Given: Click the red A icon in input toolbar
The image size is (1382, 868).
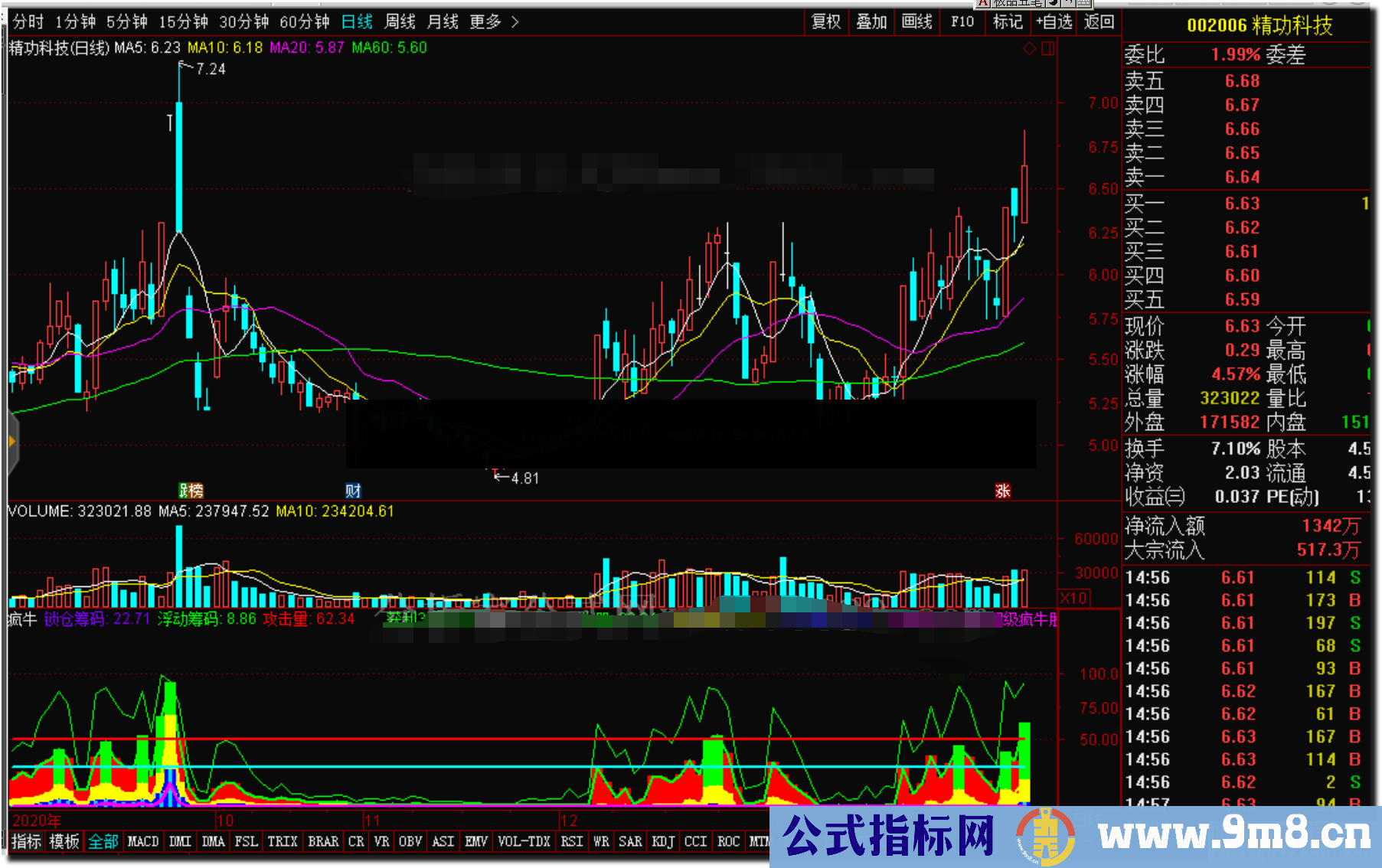Looking at the screenshot, I should click(x=983, y=3).
